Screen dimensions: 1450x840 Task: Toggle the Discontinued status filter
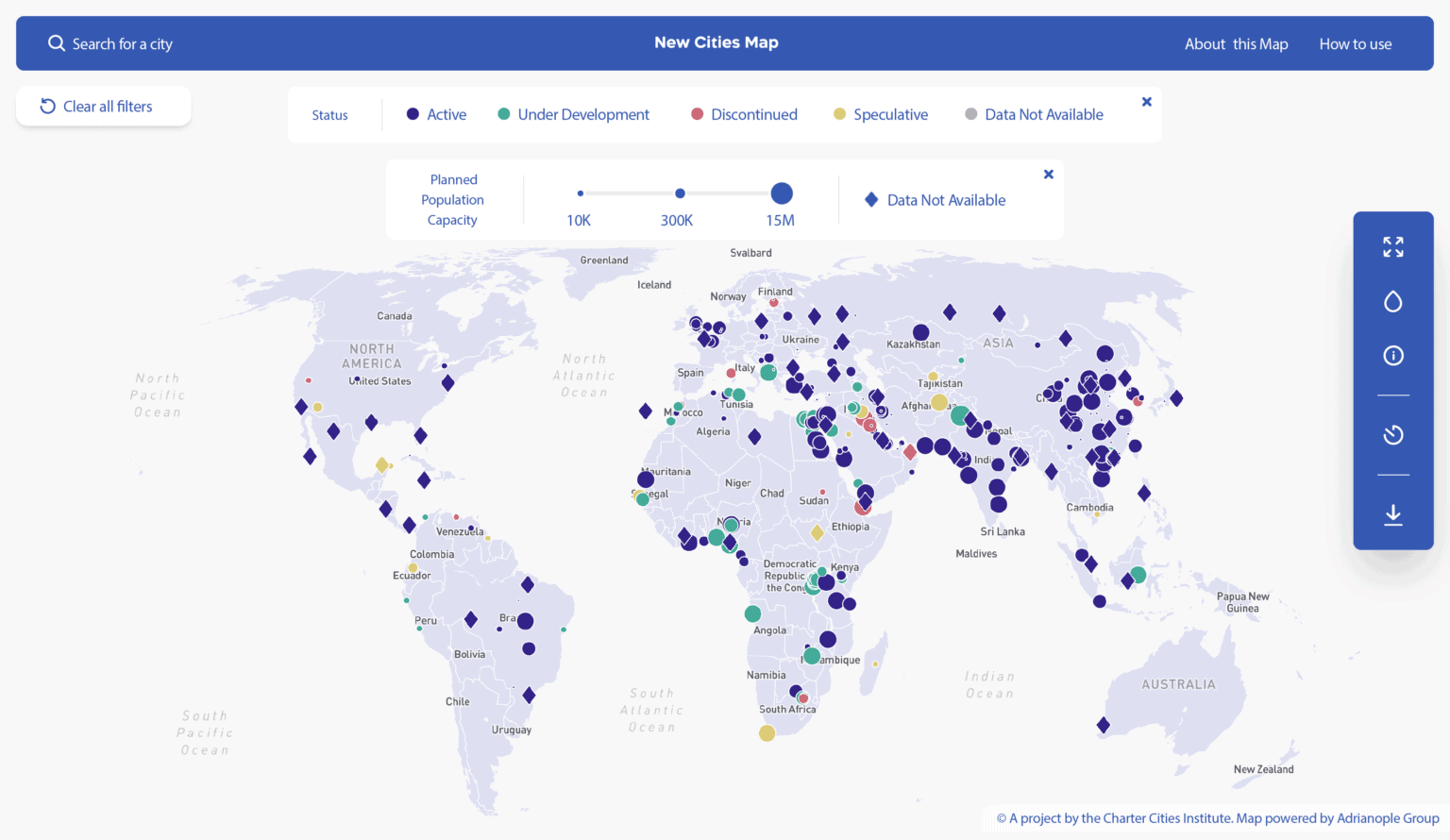(743, 113)
